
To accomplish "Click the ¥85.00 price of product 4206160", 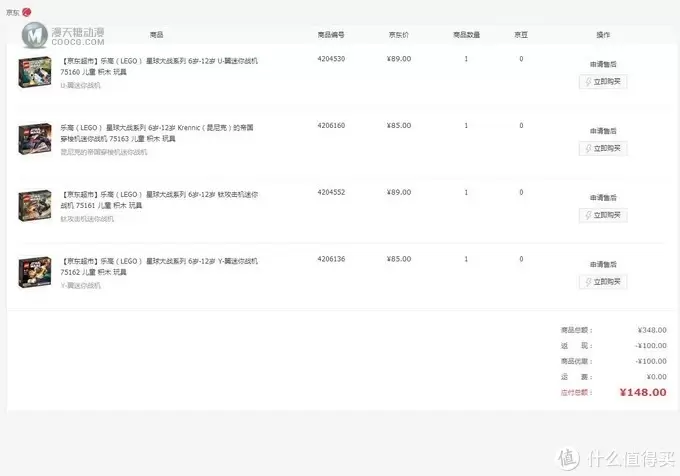I will click(399, 126).
